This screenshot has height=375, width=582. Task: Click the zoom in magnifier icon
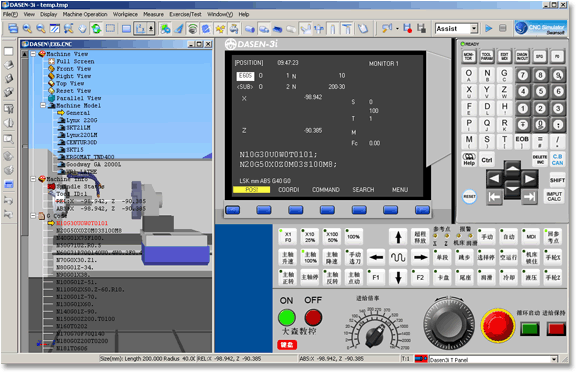coord(27,28)
